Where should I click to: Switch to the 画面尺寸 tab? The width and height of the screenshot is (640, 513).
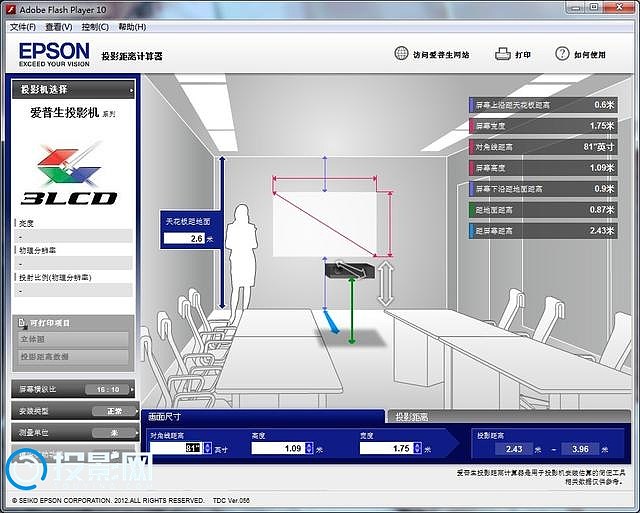pos(263,417)
